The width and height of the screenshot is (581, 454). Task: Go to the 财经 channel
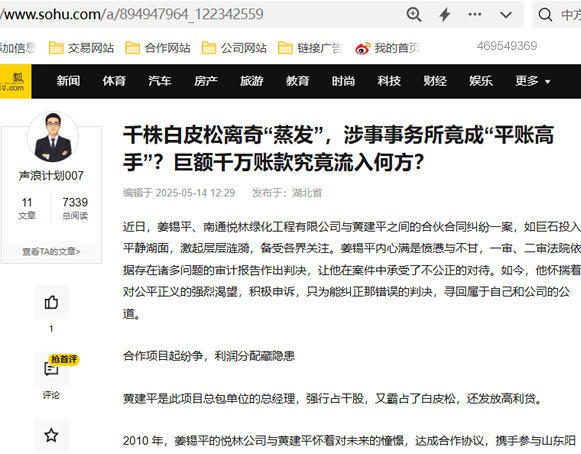coord(435,81)
